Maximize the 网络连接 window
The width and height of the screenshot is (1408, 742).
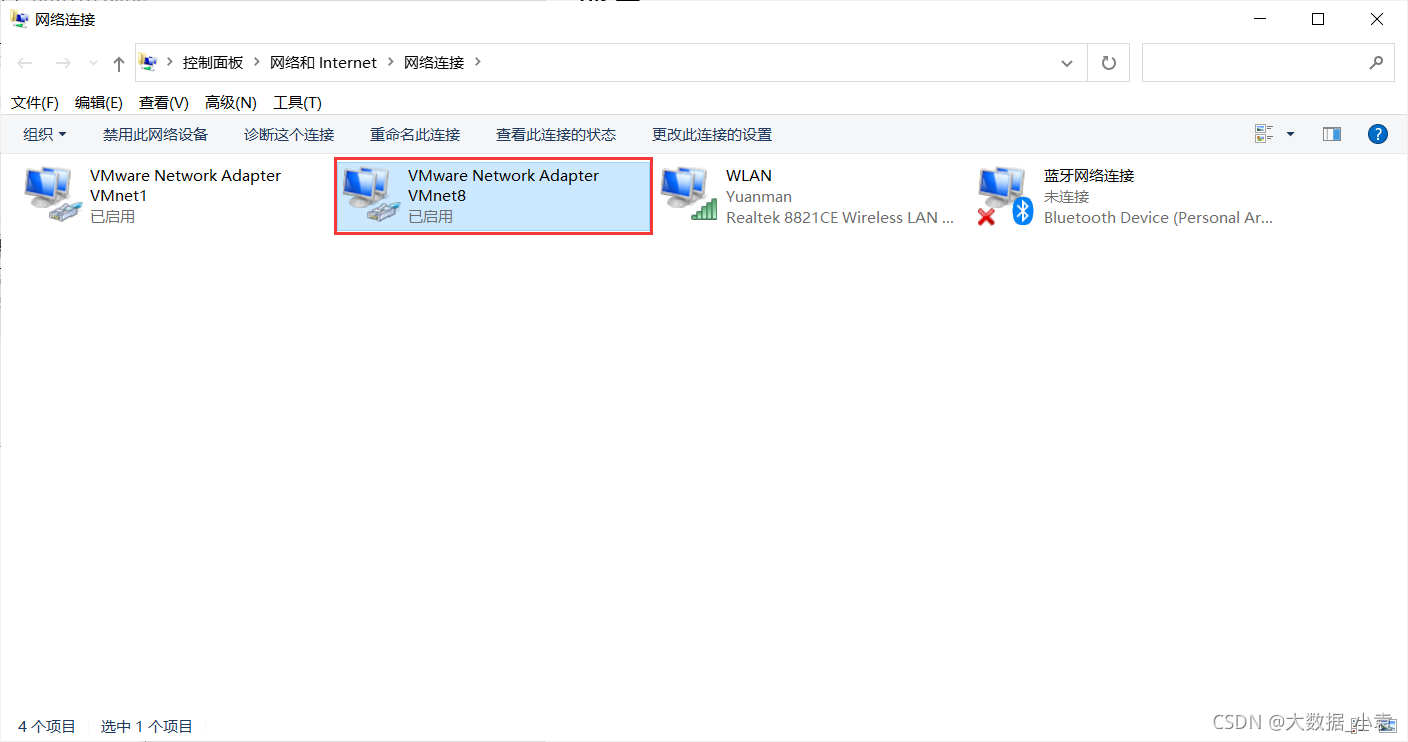point(1318,19)
